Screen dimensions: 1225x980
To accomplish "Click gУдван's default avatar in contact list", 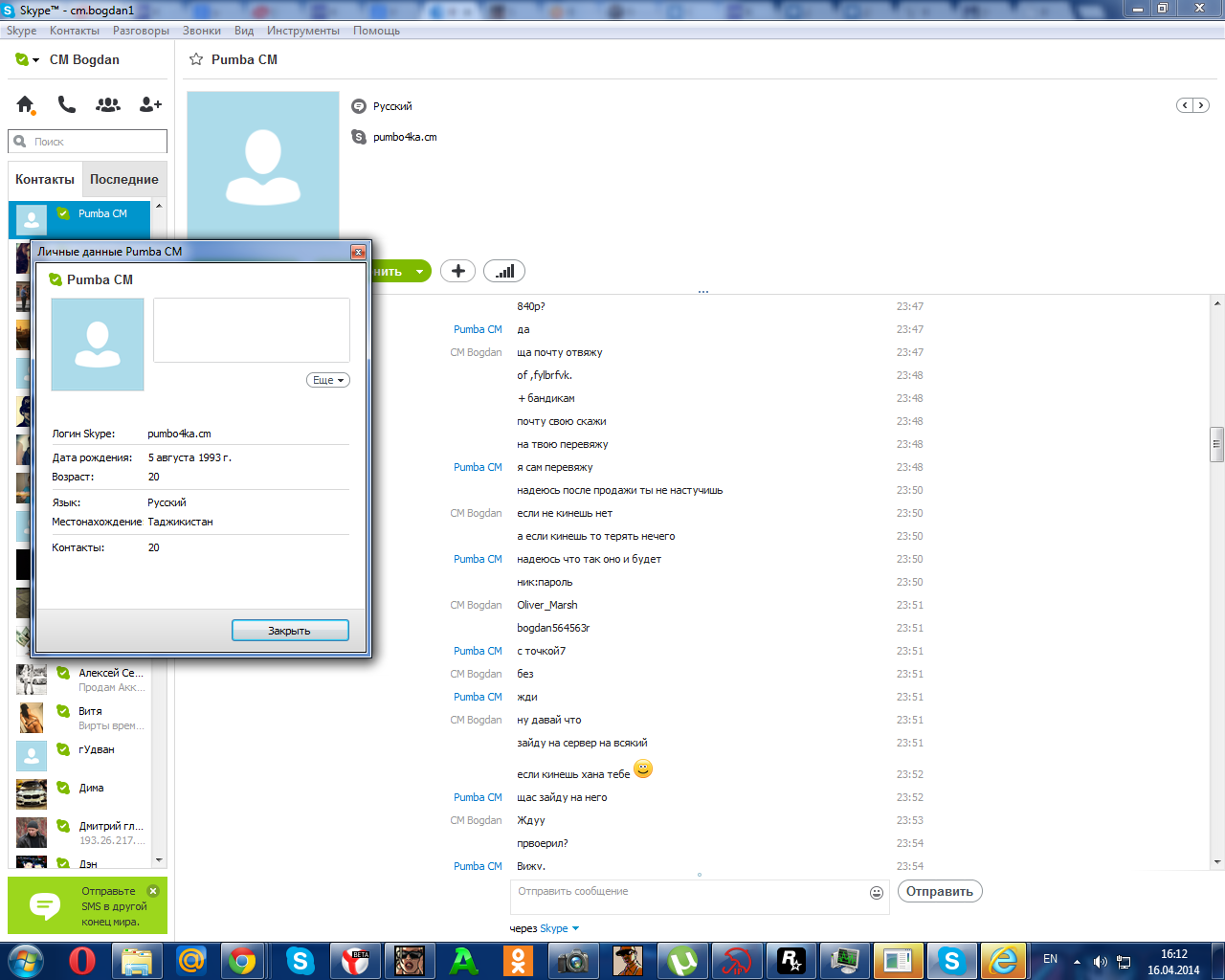I will pos(32,755).
